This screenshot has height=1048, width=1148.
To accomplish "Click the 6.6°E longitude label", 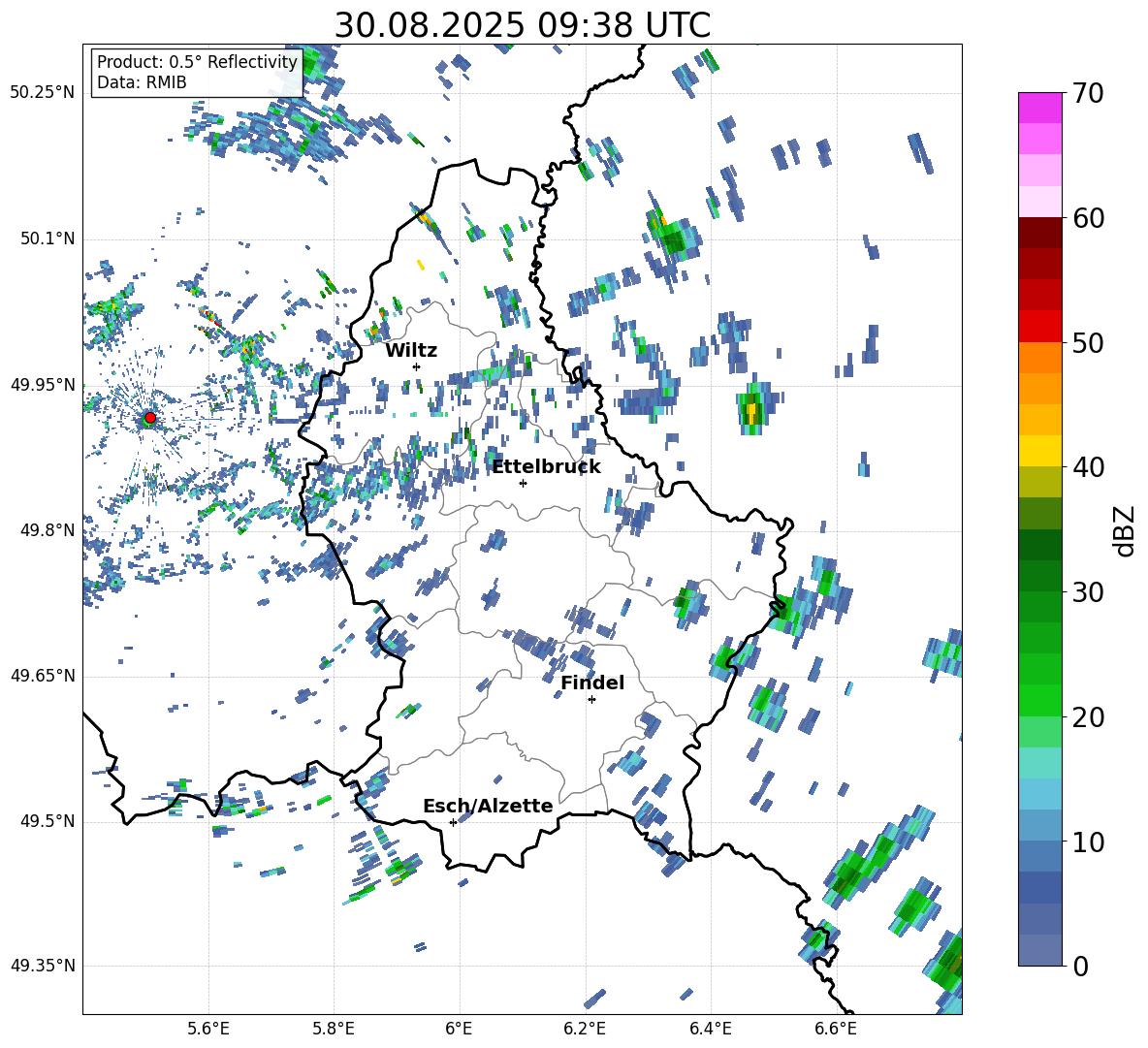I will (836, 1029).
